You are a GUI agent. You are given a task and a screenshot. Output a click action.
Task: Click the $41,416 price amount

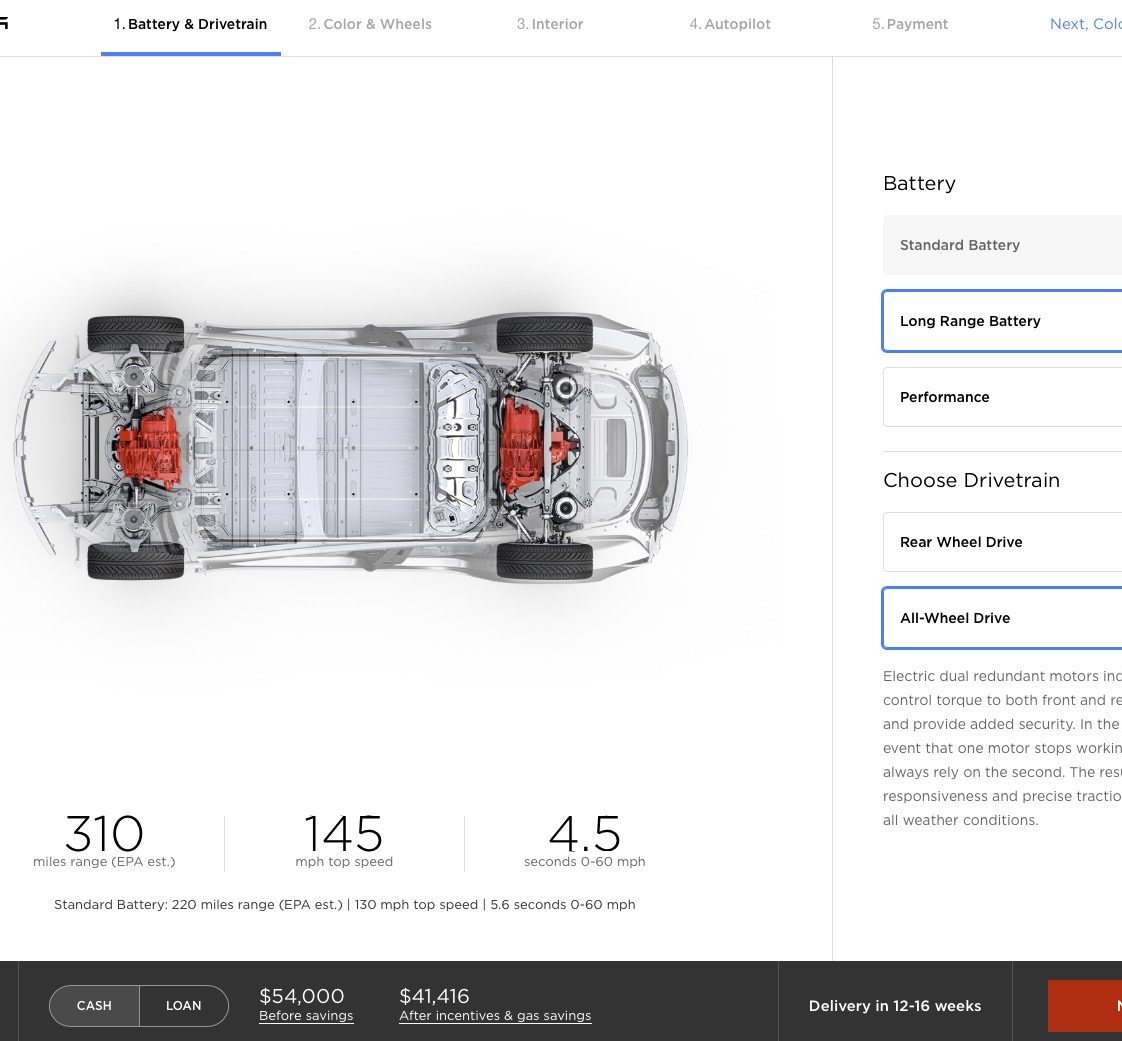click(x=434, y=995)
